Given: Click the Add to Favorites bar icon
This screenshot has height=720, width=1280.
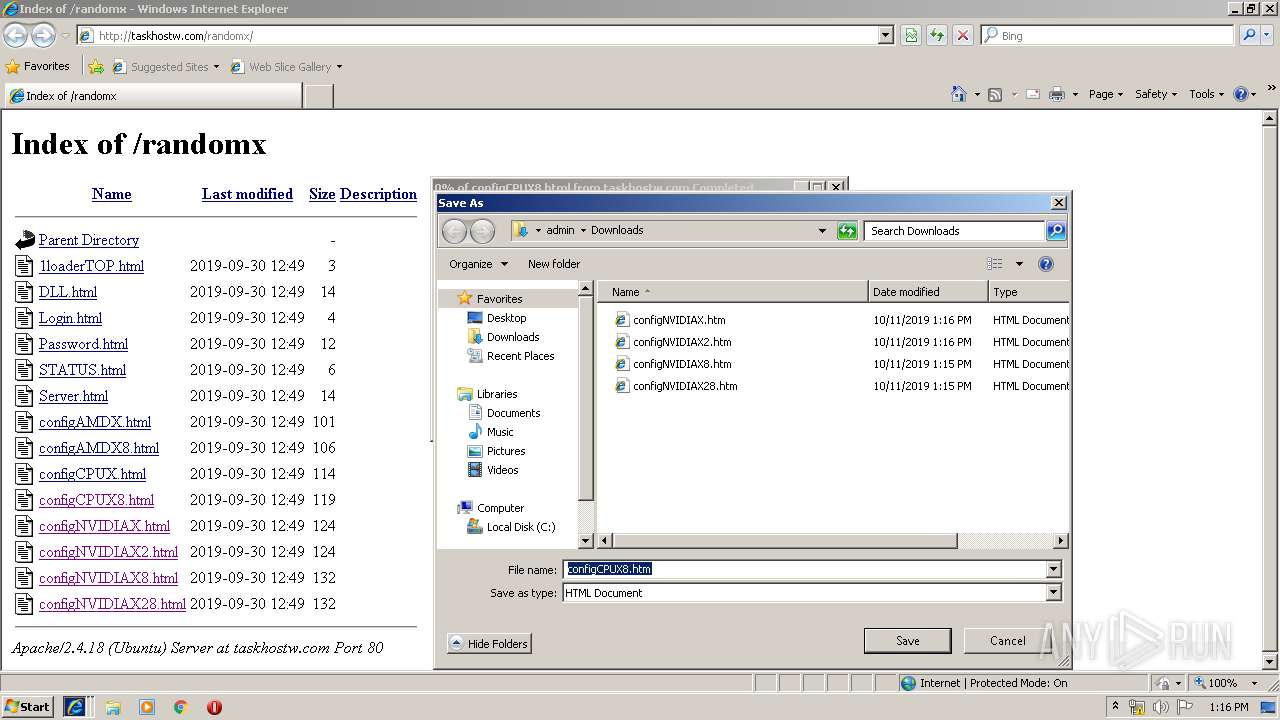Looking at the screenshot, I should 96,67.
